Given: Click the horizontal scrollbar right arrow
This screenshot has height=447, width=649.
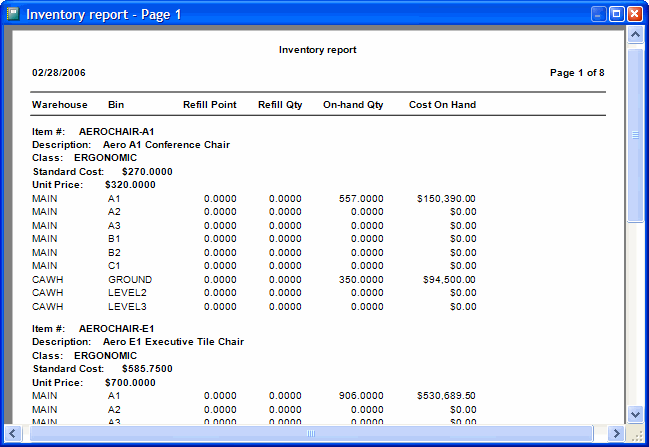Looking at the screenshot, I should point(616,433).
